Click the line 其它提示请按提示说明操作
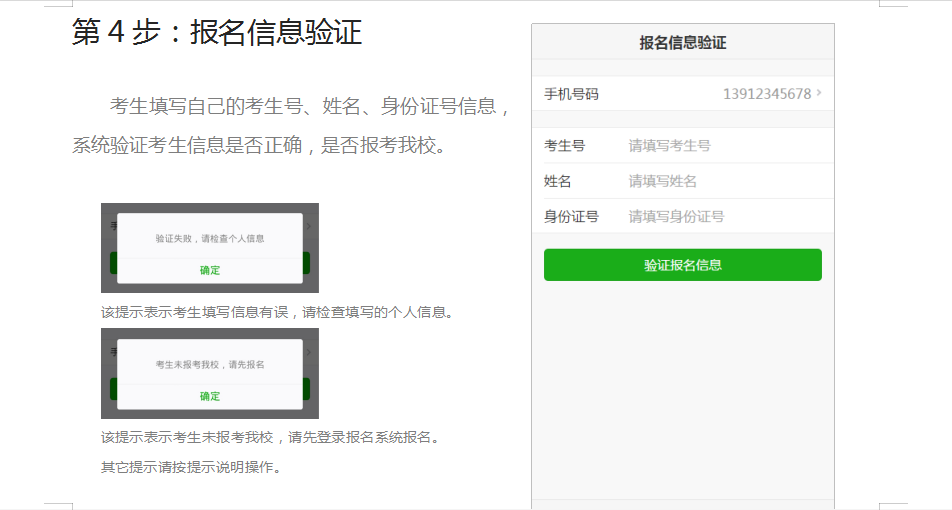Screen dimensions: 952x510 tap(191, 466)
